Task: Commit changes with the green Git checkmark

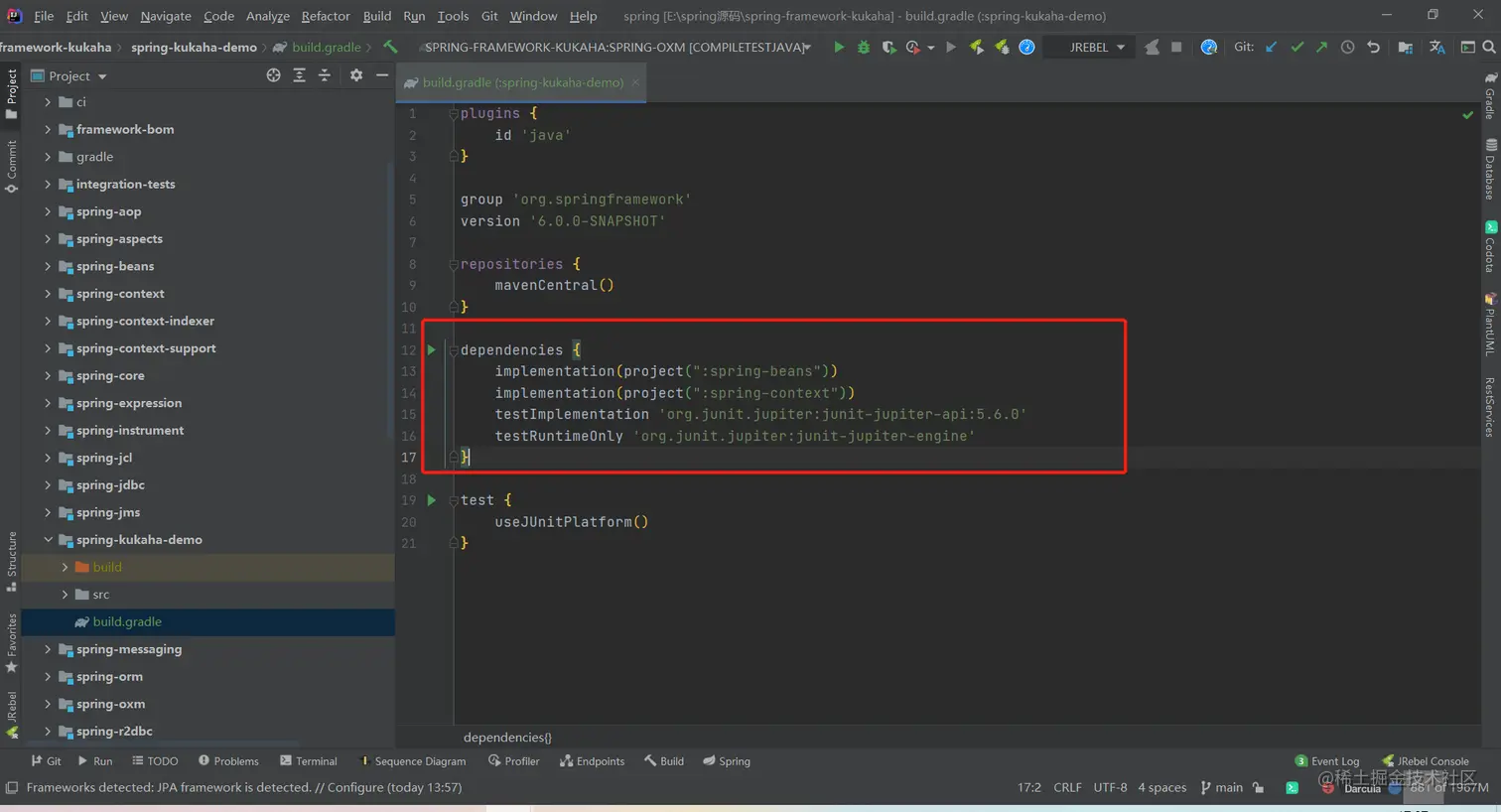Action: click(x=1296, y=47)
